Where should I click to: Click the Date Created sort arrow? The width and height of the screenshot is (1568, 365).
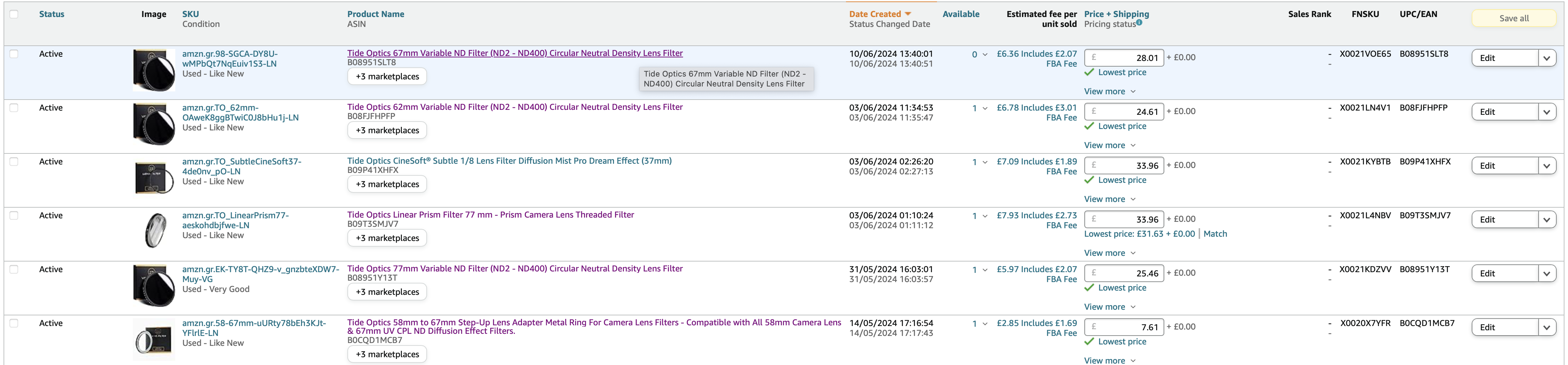point(908,14)
